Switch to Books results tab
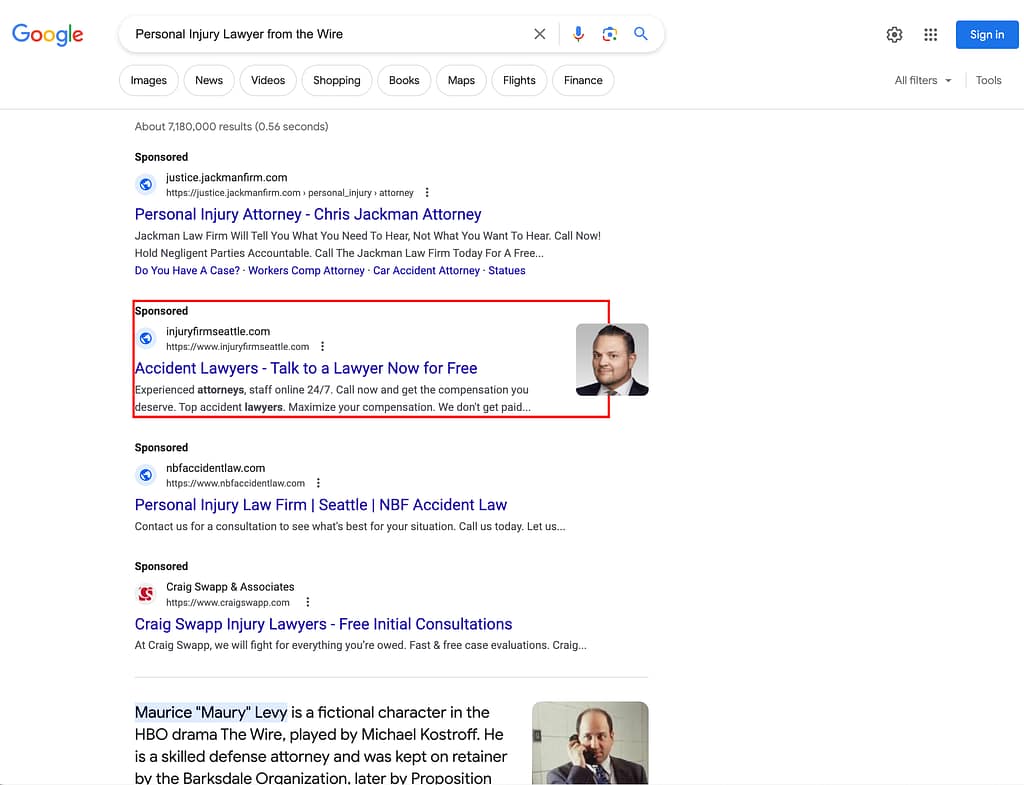The image size is (1024, 785). pos(404,80)
